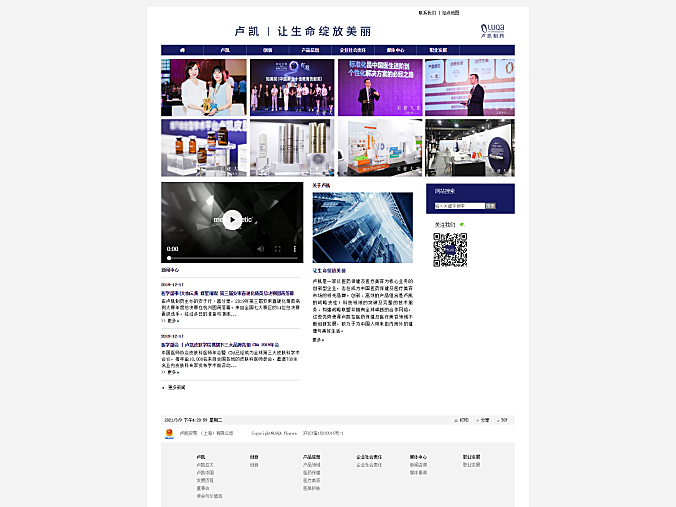The height and width of the screenshot is (507, 676).
Task: Click footer 创新 sub-item link
Action: (254, 465)
